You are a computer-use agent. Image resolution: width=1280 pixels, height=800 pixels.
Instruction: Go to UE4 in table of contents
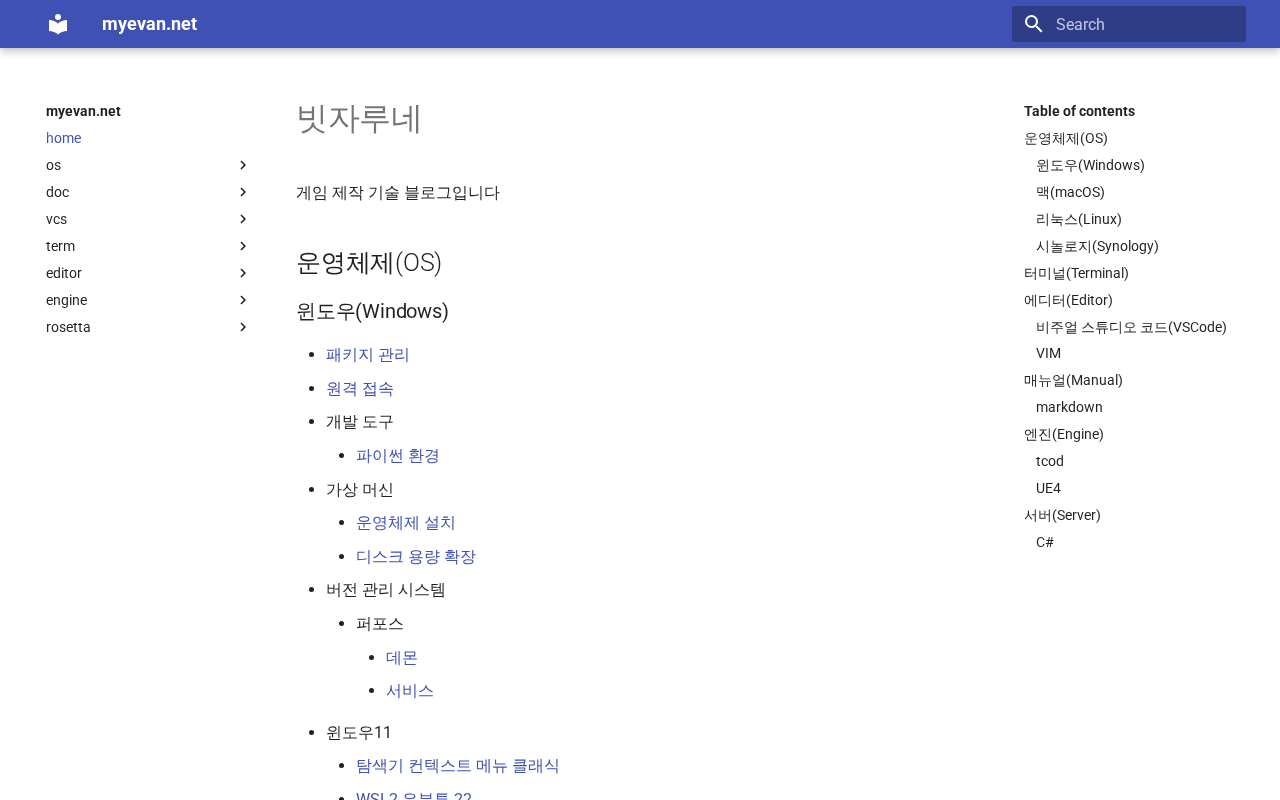pyautogui.click(x=1048, y=488)
